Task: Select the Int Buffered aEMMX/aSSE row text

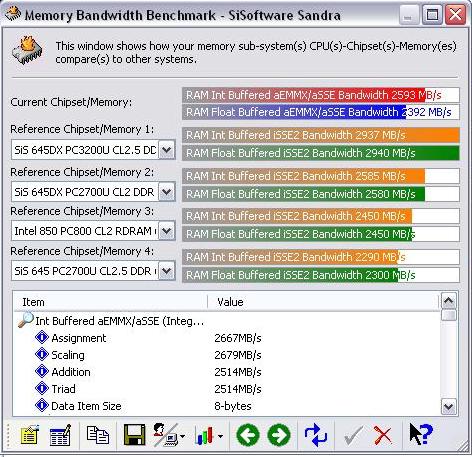Action: click(x=120, y=321)
